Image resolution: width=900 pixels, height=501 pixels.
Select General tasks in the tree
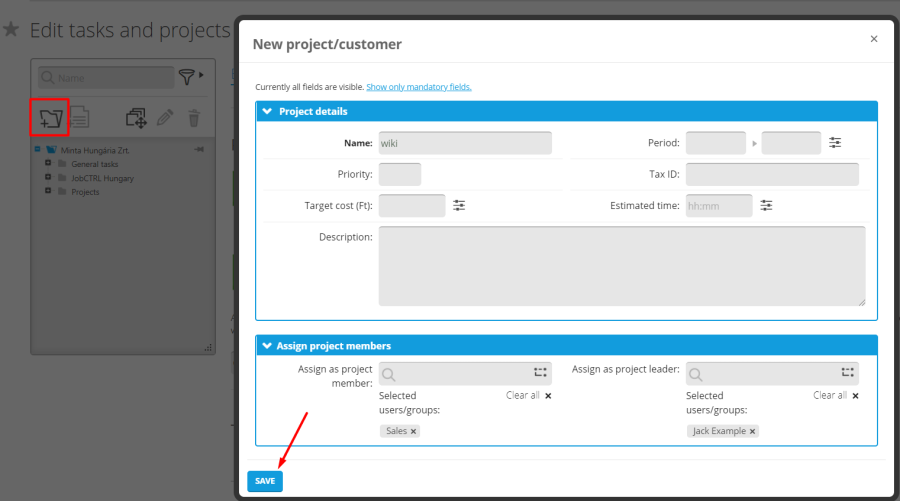pyautogui.click(x=95, y=164)
